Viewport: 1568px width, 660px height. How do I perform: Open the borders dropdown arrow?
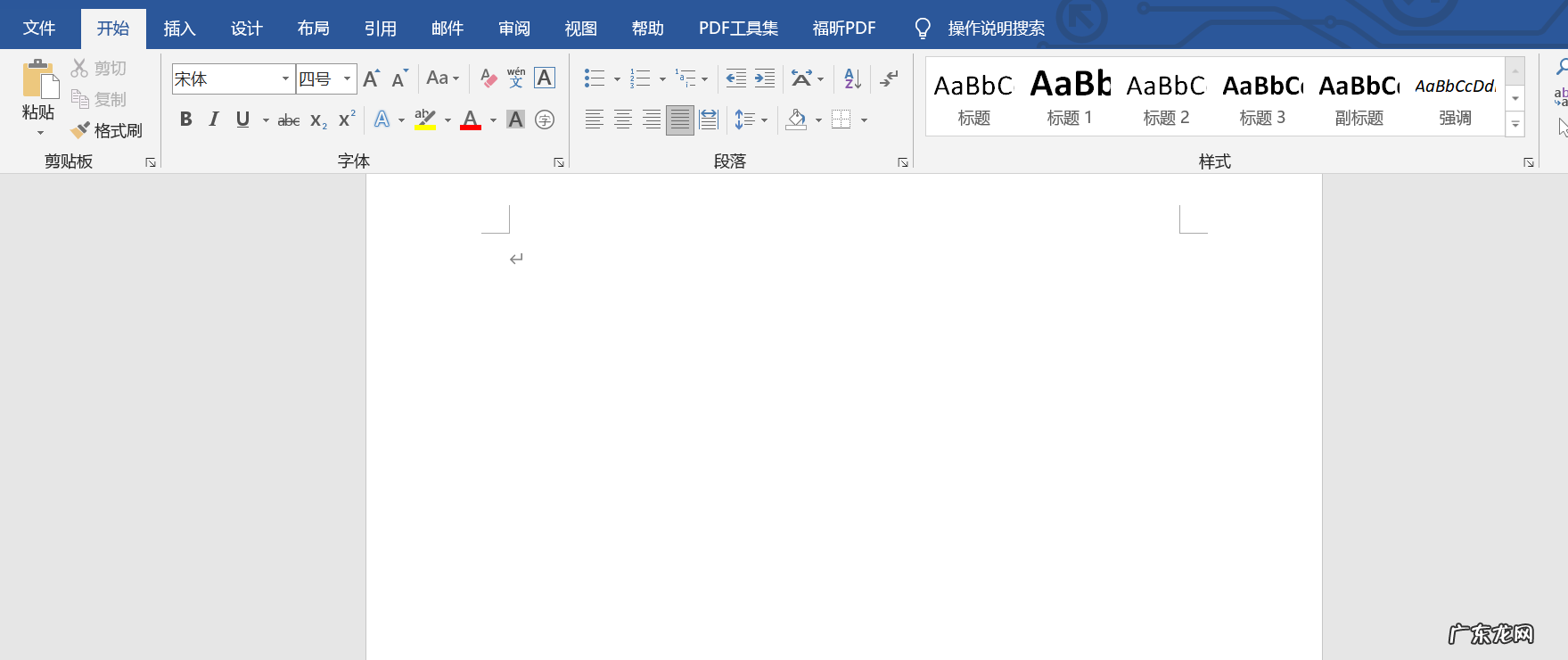click(864, 120)
